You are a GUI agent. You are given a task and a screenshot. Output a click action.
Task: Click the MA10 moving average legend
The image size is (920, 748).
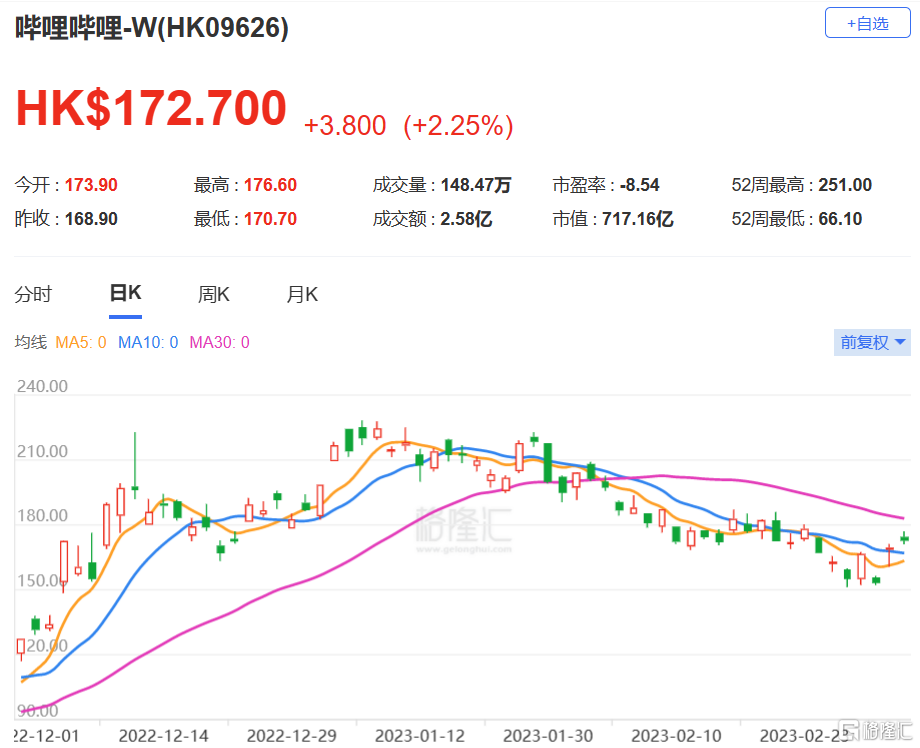[148, 342]
